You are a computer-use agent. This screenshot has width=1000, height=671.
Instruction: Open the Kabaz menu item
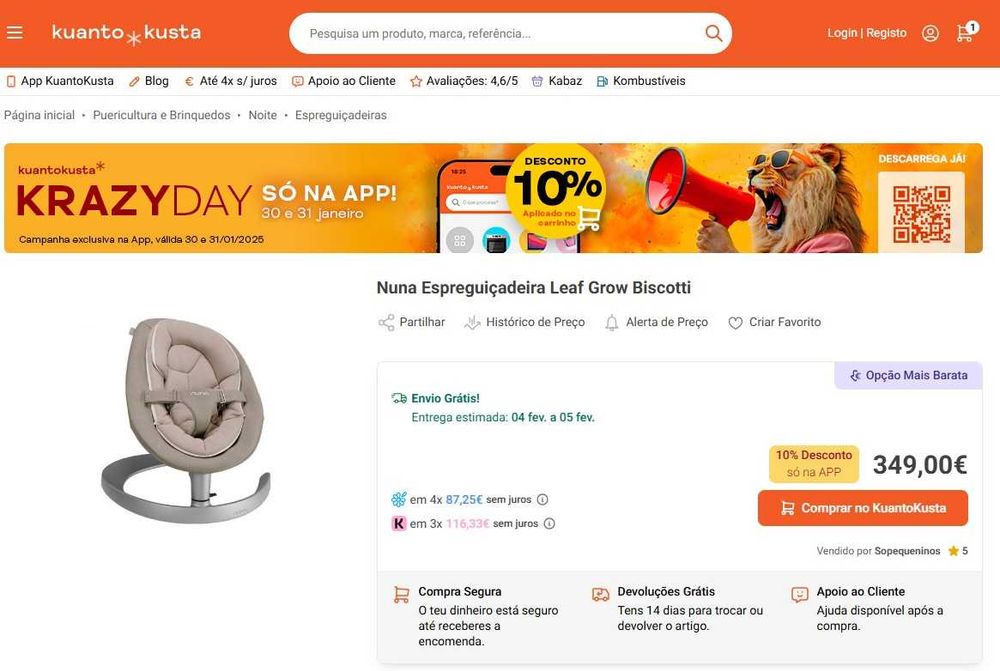[x=557, y=81]
